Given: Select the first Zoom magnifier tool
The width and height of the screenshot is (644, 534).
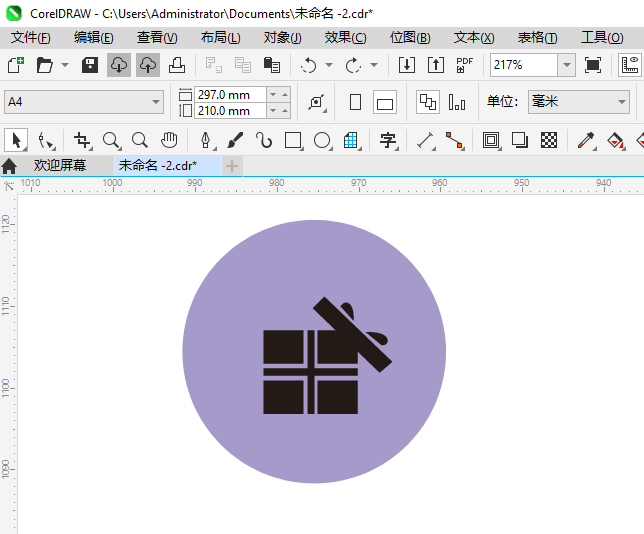Looking at the screenshot, I should tap(111, 140).
